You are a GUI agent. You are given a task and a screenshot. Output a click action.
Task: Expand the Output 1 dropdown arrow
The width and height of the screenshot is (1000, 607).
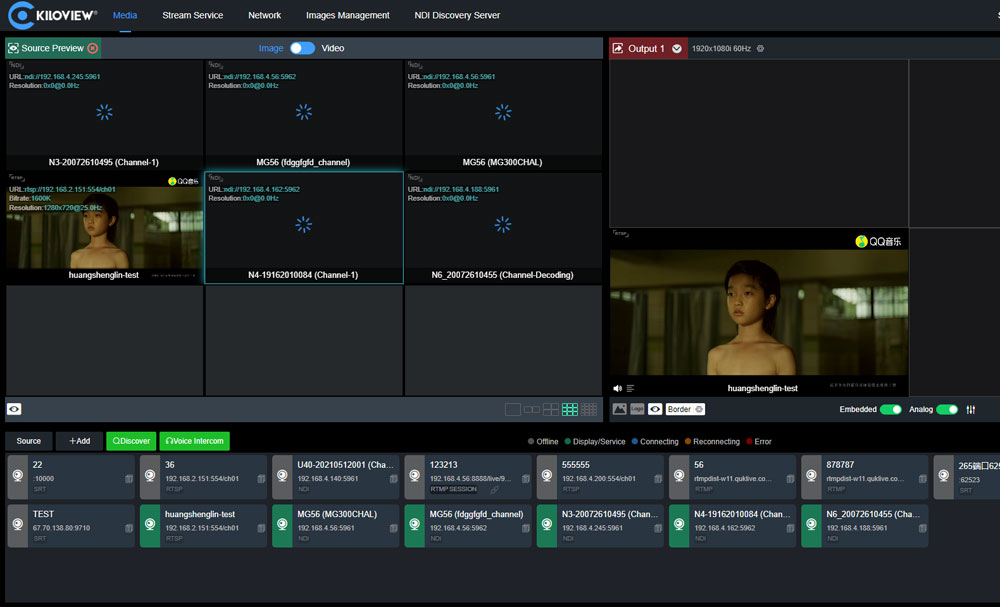677,48
